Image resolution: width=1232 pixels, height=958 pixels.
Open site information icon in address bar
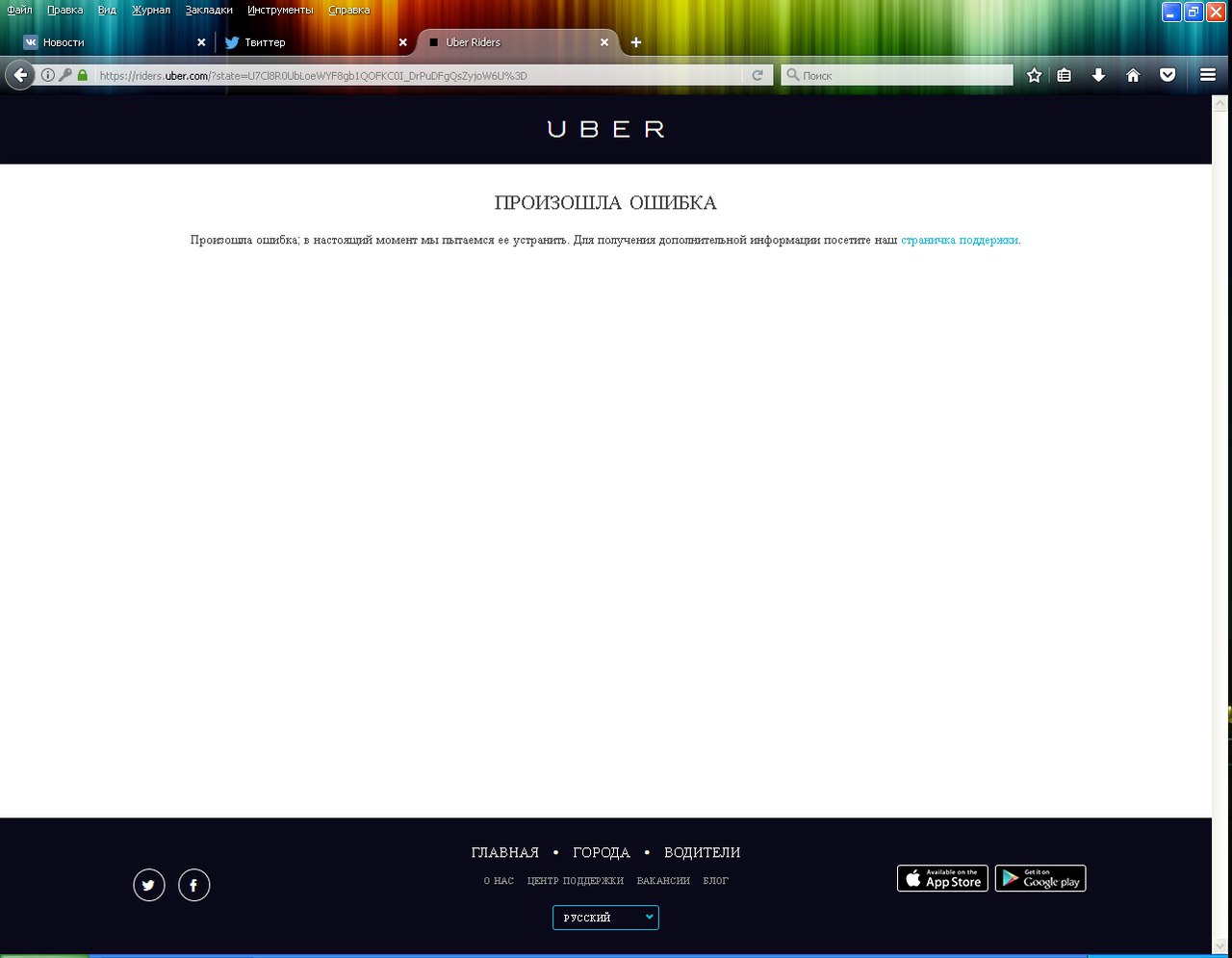pos(47,75)
